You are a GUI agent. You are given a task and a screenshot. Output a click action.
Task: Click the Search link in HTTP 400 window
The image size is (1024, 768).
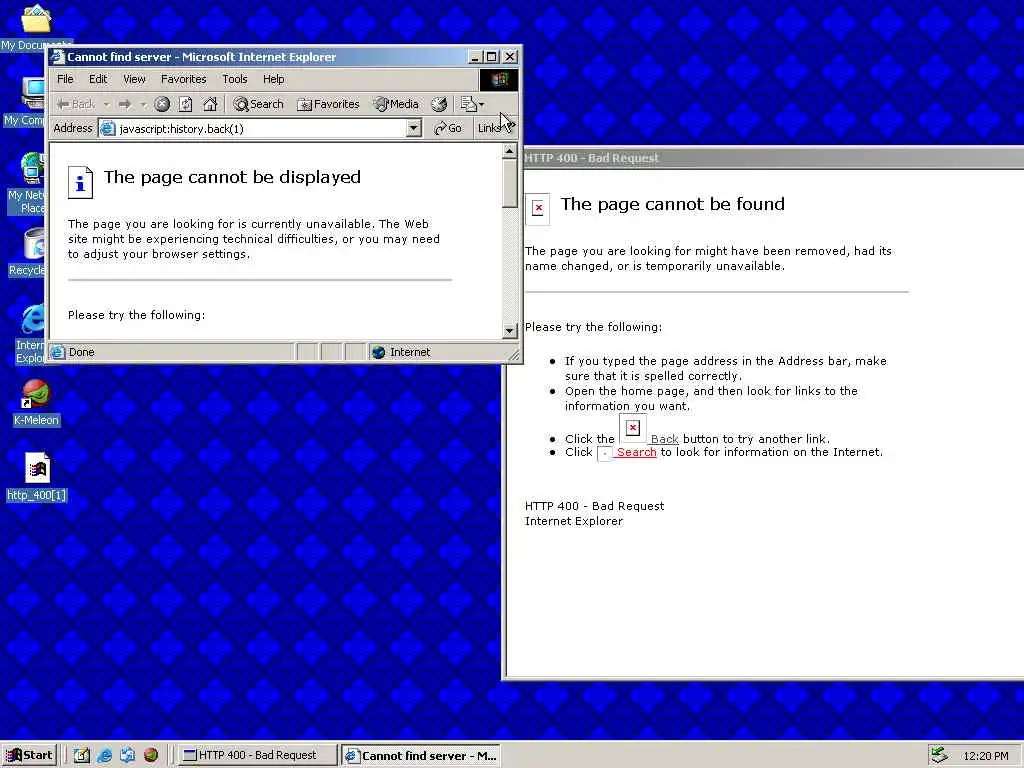tap(636, 452)
